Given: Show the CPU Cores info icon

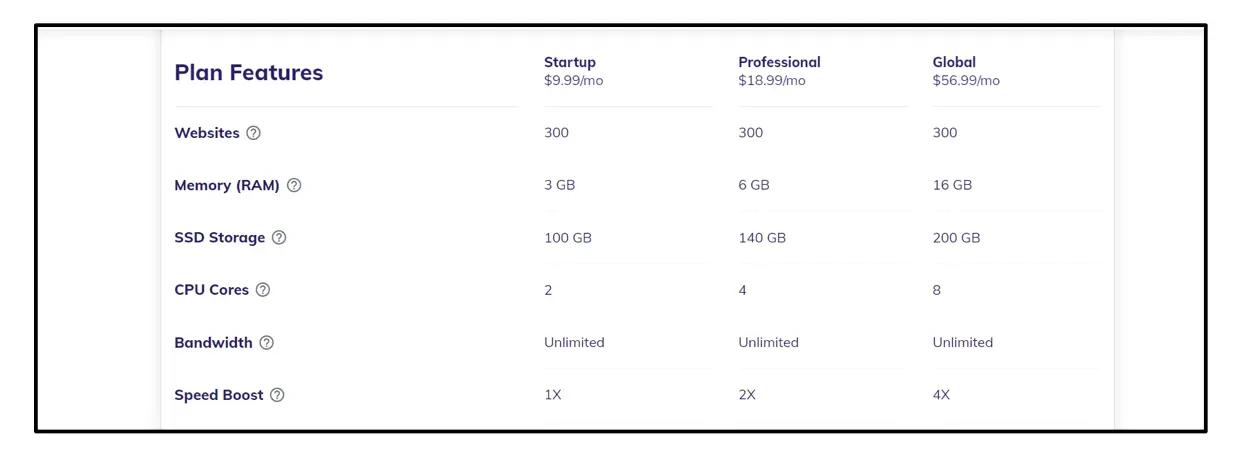Looking at the screenshot, I should [x=263, y=290].
